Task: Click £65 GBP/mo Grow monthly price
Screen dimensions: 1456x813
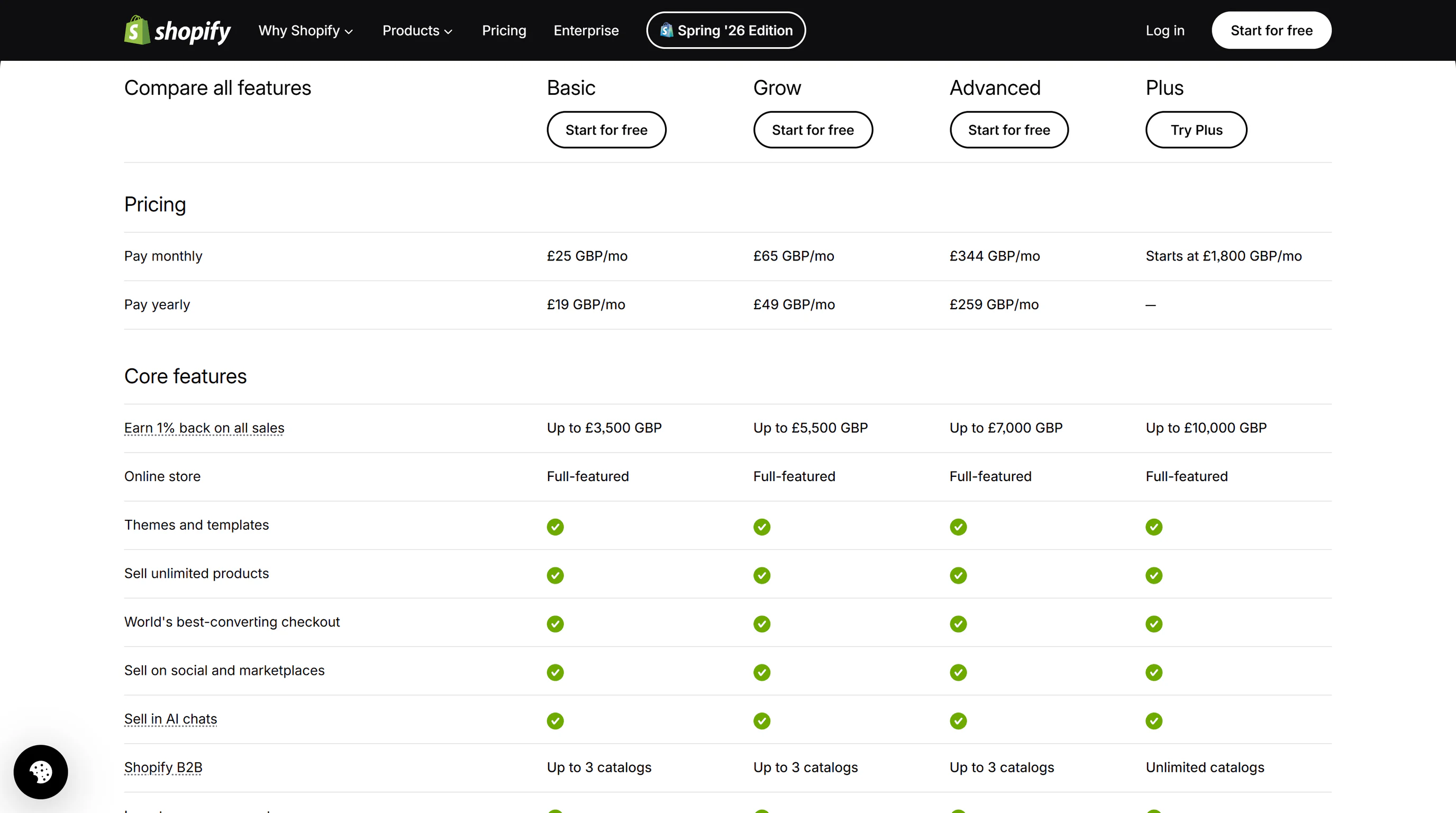Action: pyautogui.click(x=794, y=256)
